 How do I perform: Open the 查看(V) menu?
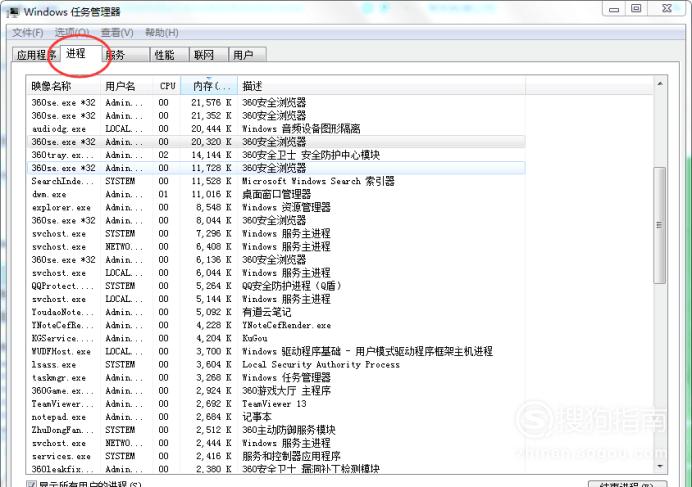[117, 33]
